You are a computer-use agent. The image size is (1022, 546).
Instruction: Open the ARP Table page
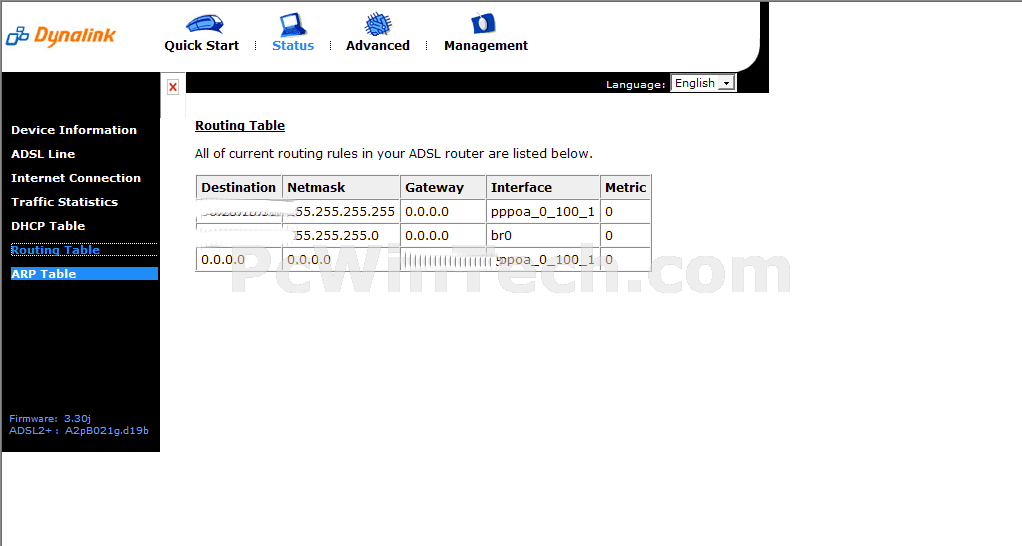point(44,274)
